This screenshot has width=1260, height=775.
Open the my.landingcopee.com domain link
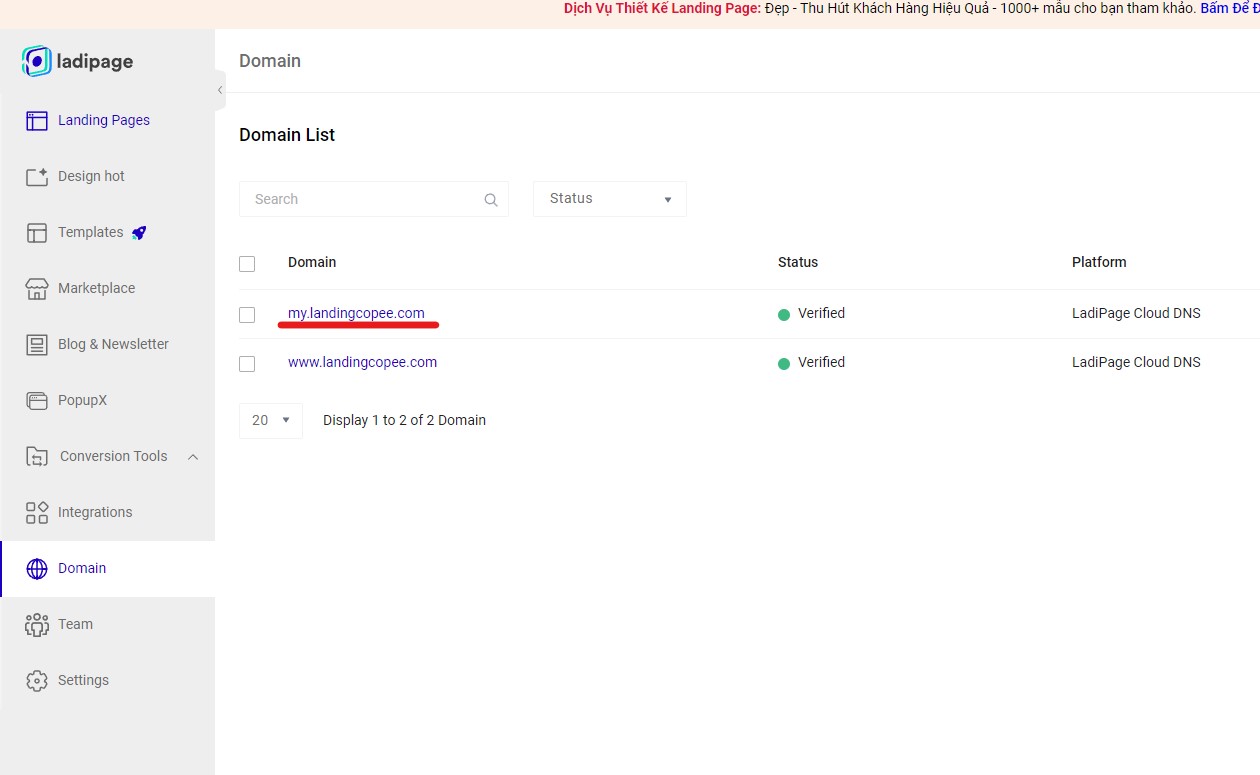[356, 313]
